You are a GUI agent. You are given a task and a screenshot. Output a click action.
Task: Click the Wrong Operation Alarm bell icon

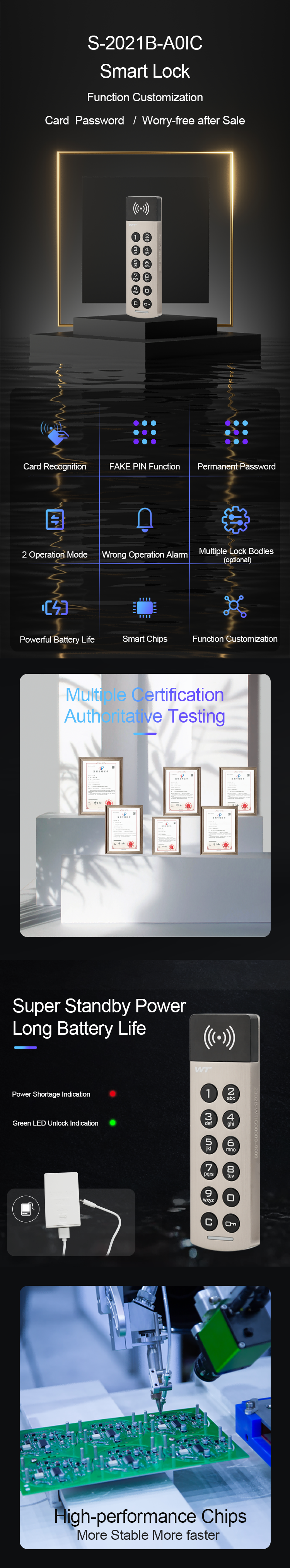[x=145, y=519]
